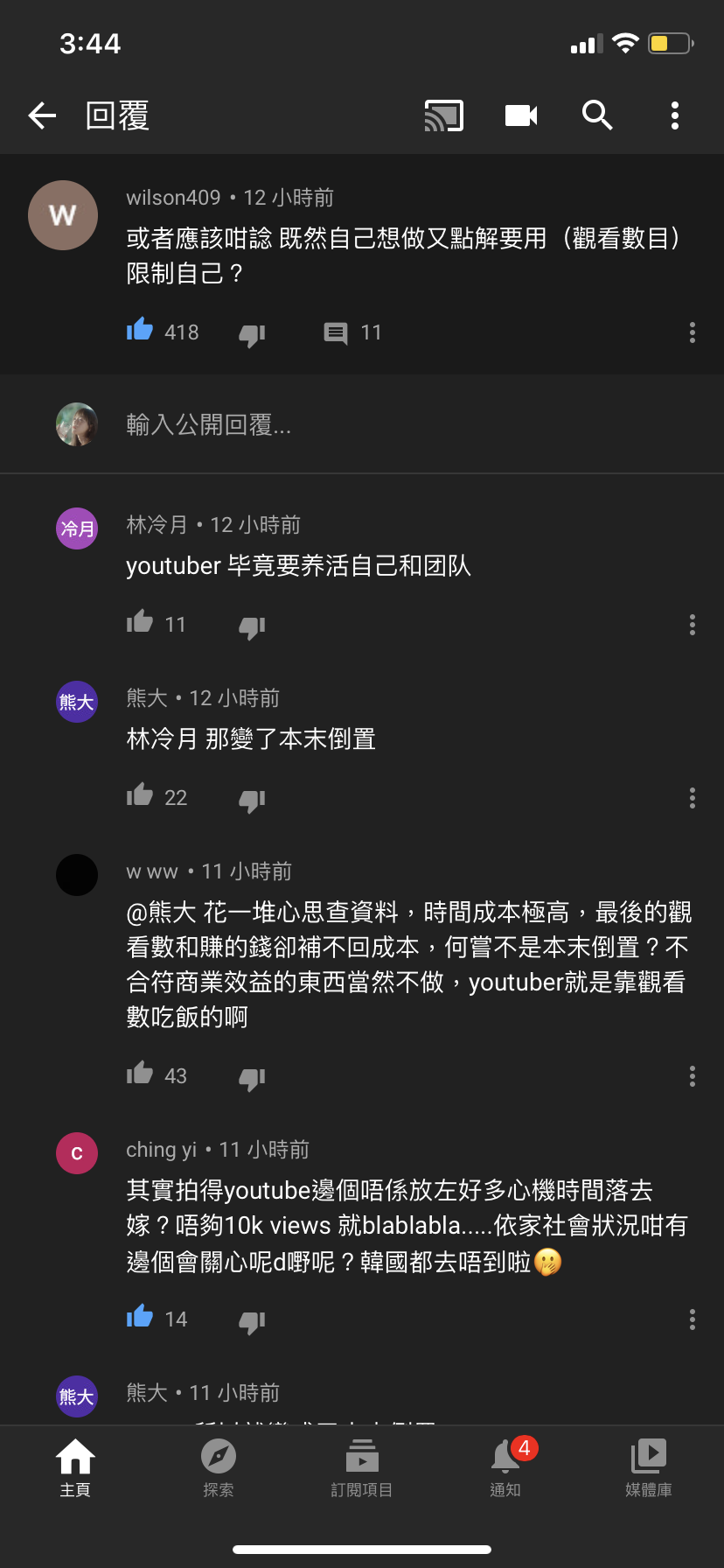Tap the replies icon showing 11
Screen dimensions: 724x1568
coord(336,333)
